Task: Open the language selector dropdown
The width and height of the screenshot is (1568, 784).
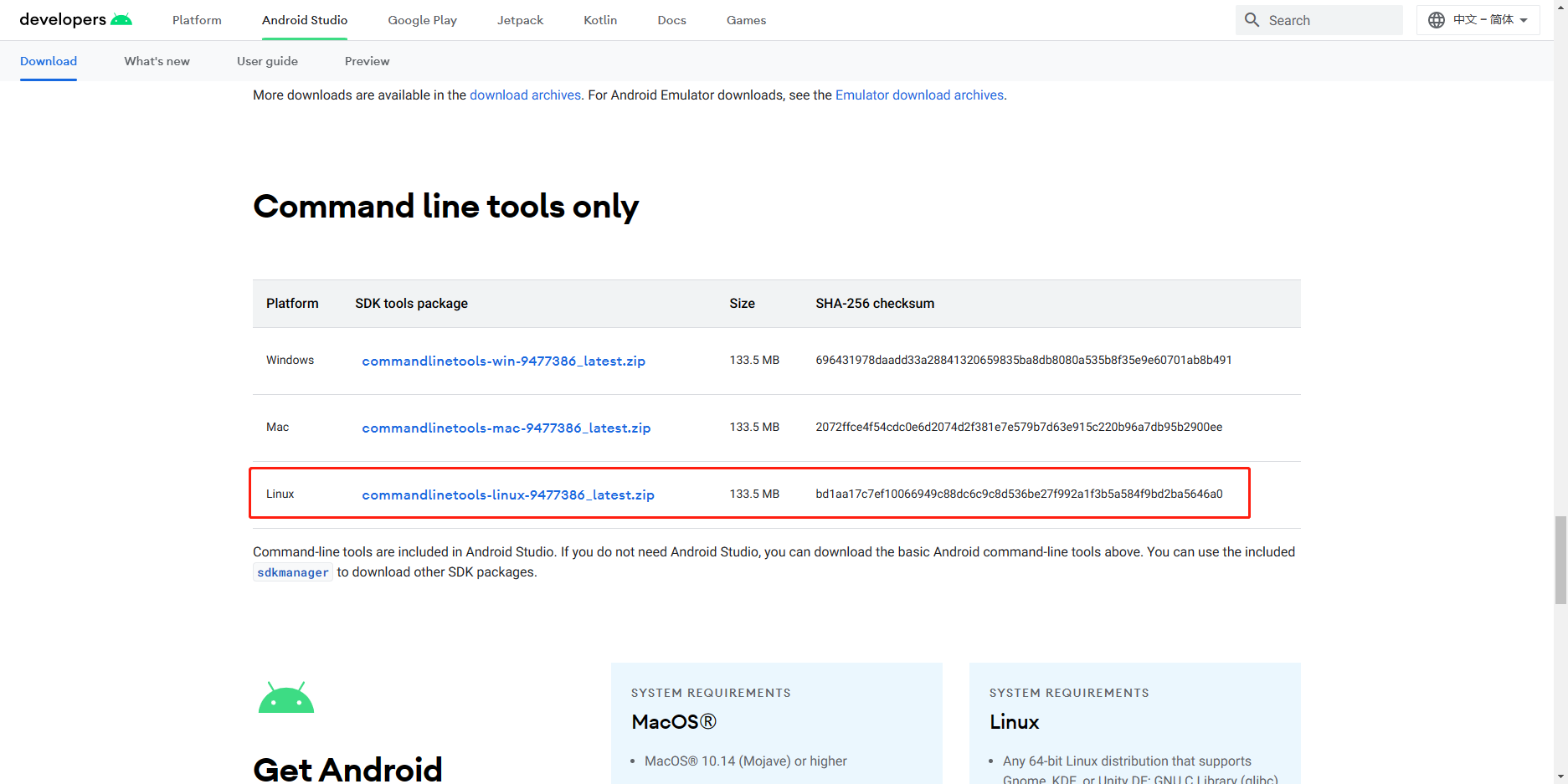Action: coord(1478,19)
